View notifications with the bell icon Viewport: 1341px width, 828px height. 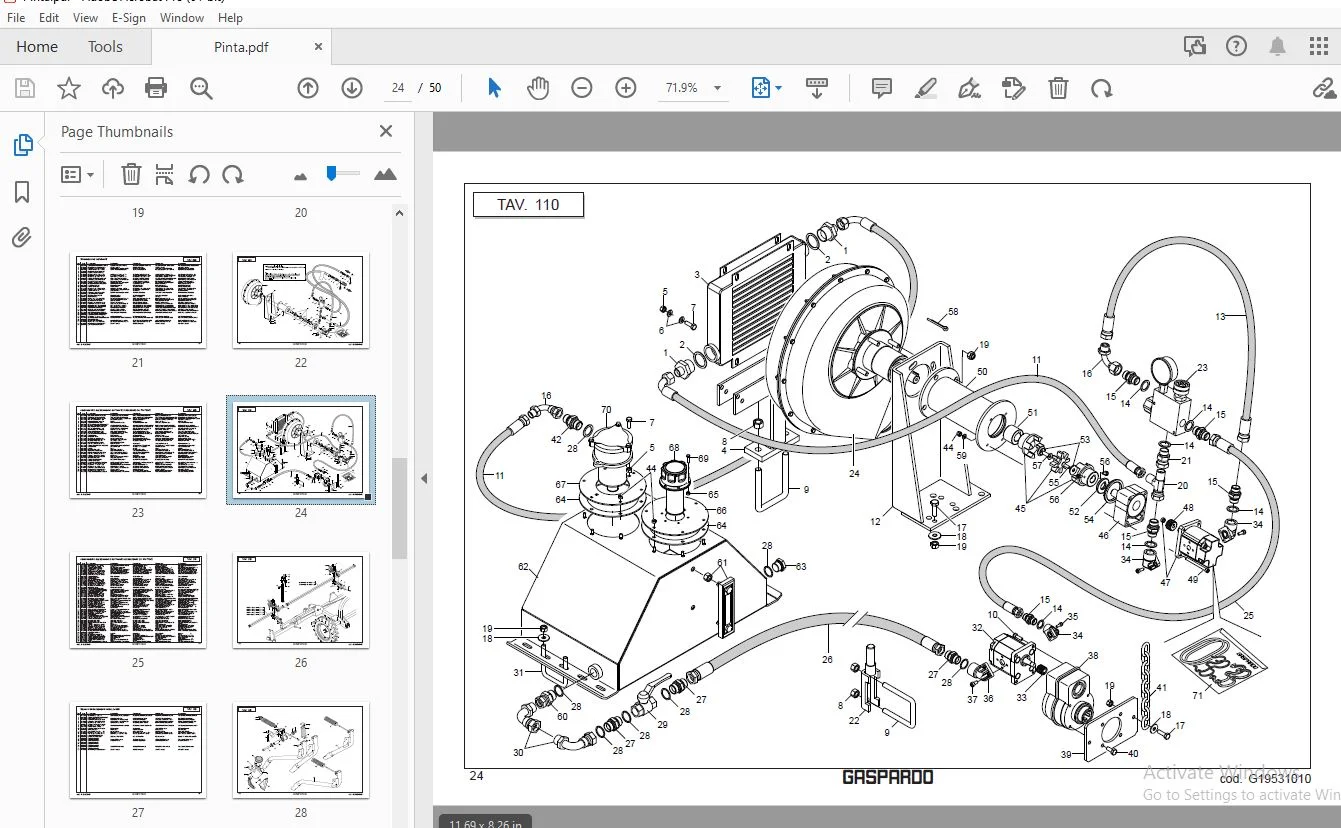point(1278,46)
